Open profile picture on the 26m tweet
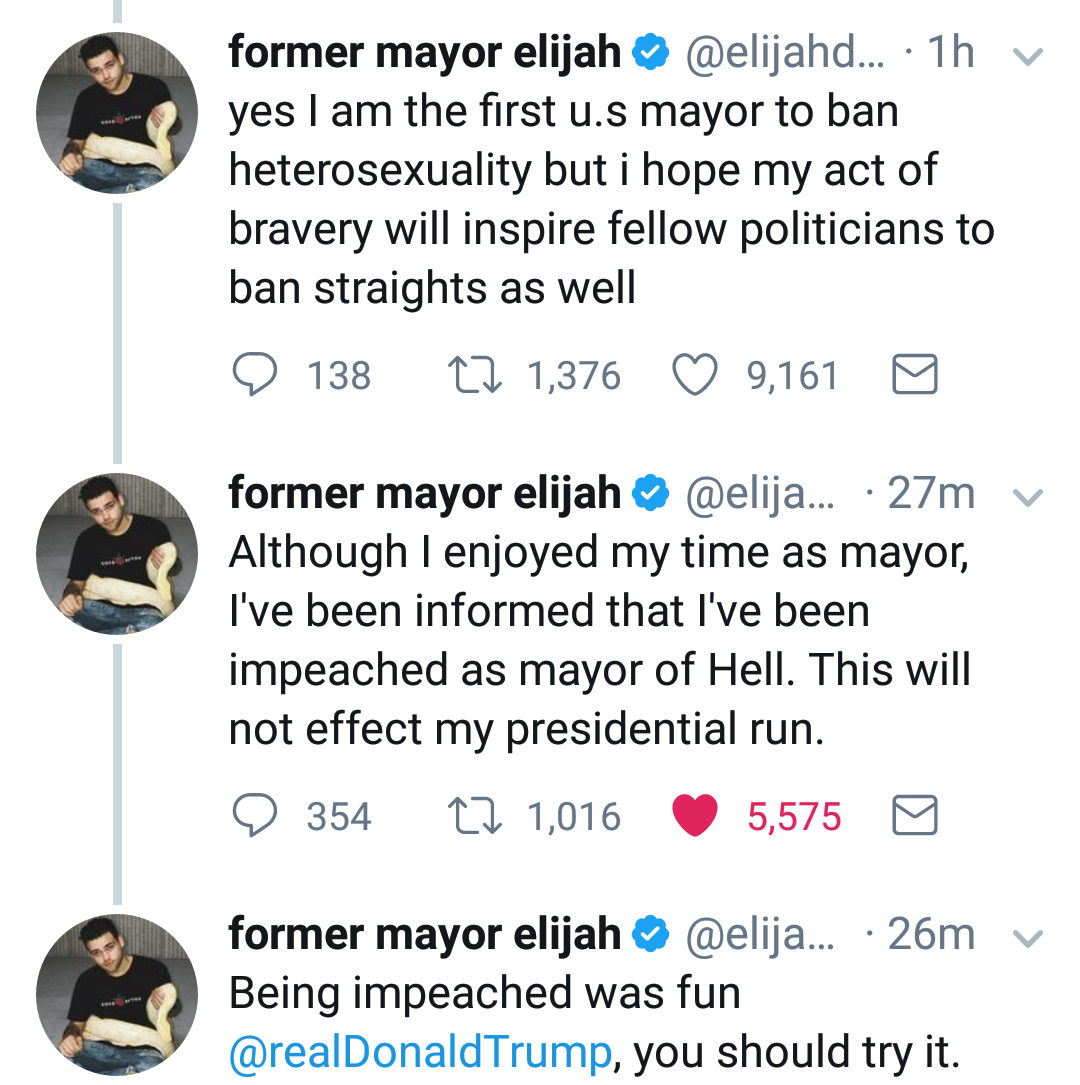The width and height of the screenshot is (1080, 1085). pos(117,994)
